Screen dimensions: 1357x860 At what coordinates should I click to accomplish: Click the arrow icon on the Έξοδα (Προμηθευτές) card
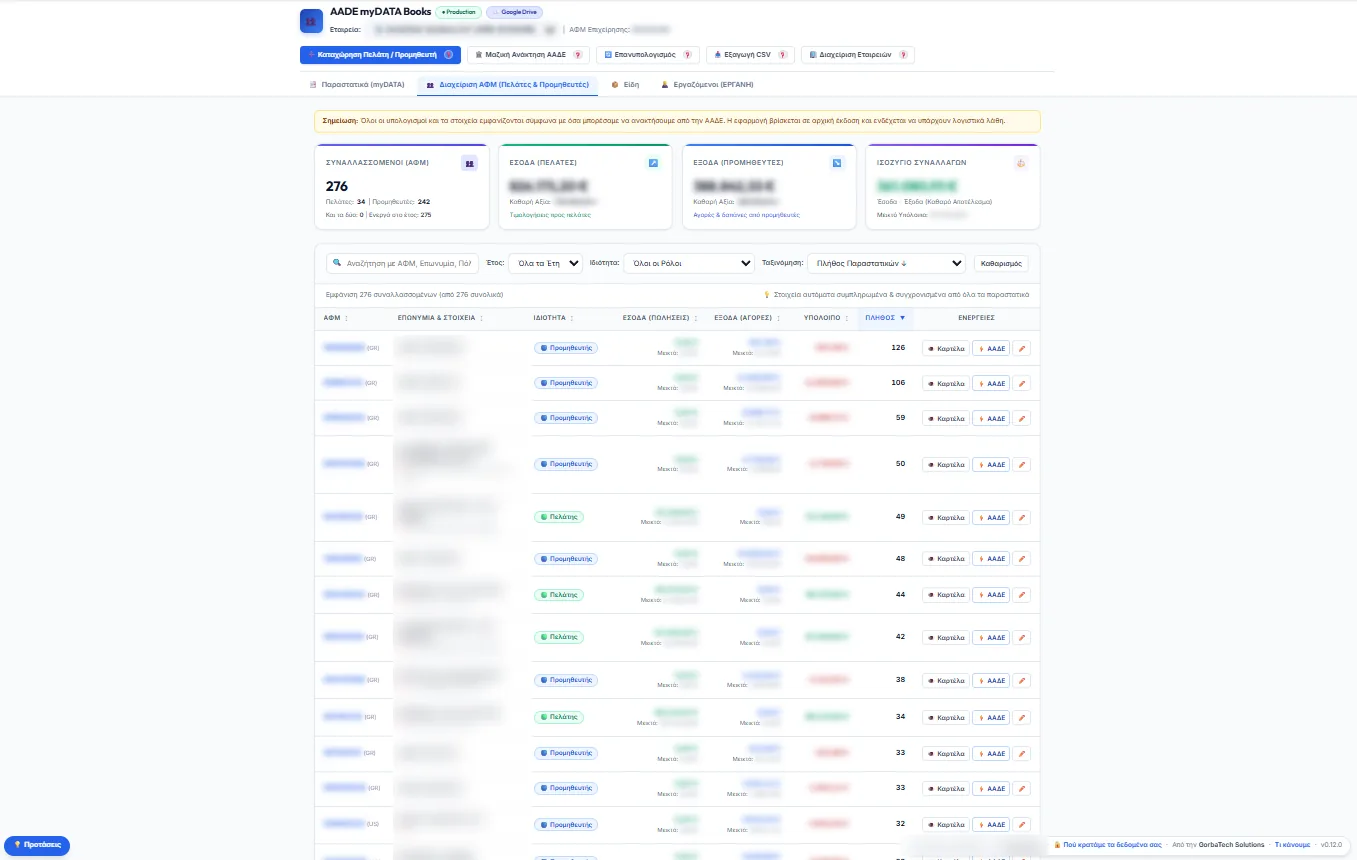(x=837, y=163)
